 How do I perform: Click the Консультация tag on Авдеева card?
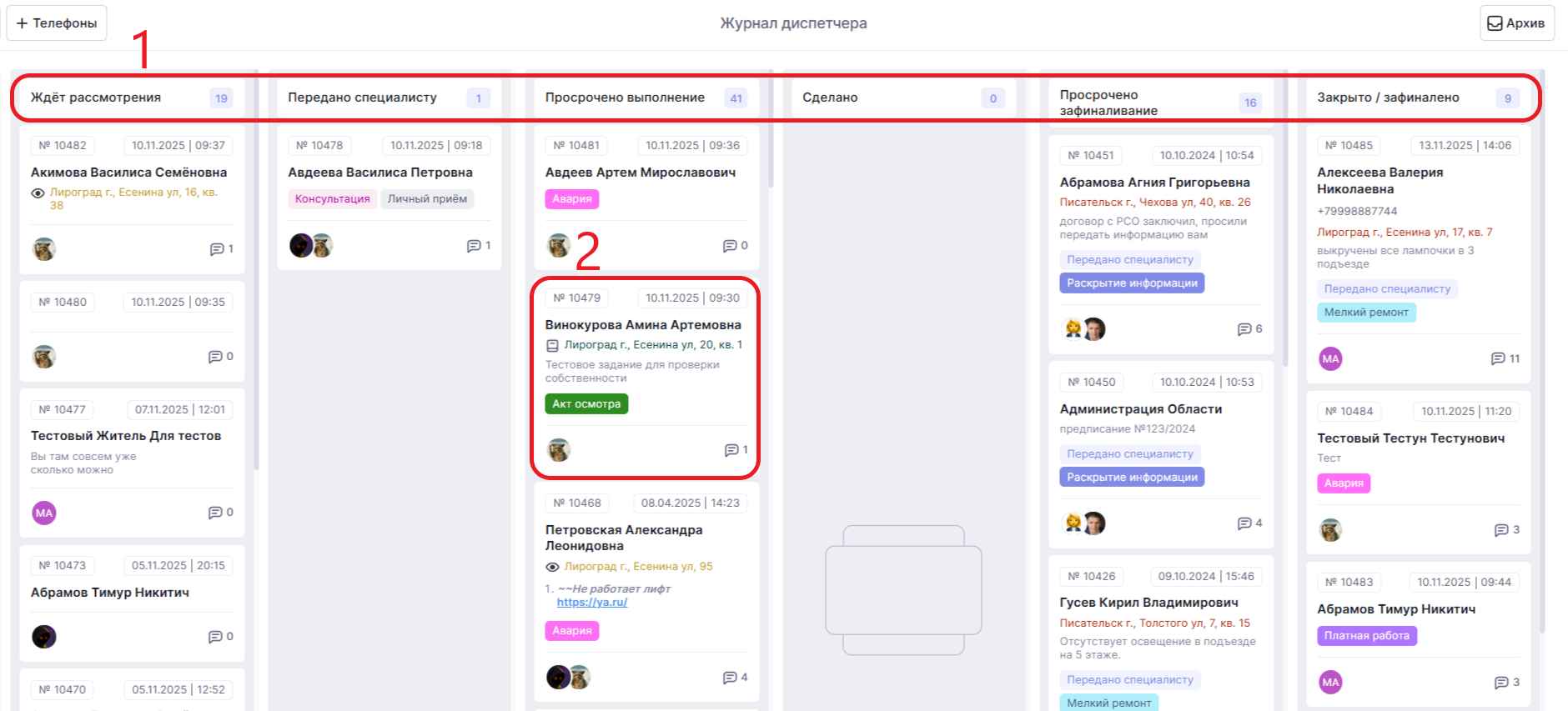[x=332, y=199]
